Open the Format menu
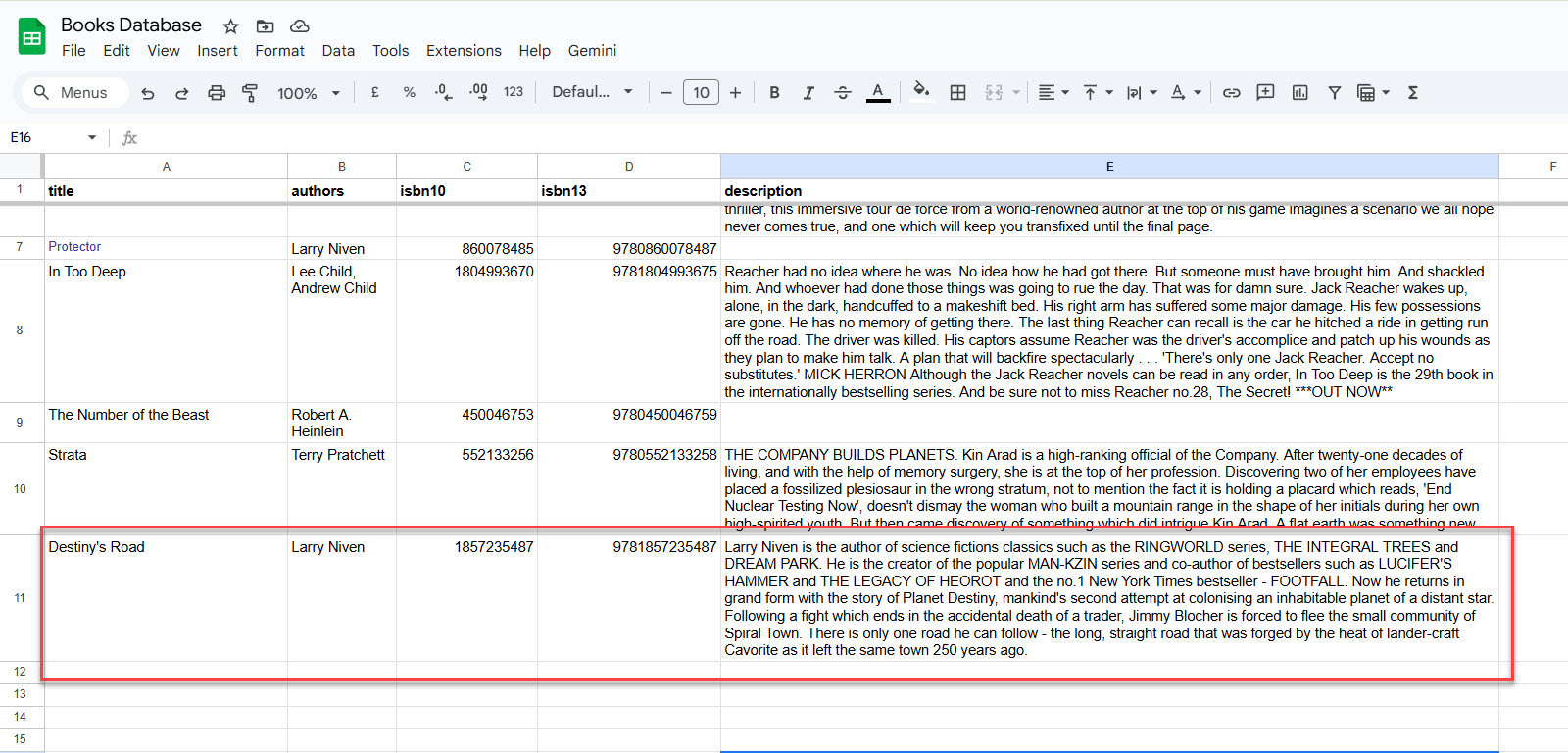1568x753 pixels. point(279,51)
